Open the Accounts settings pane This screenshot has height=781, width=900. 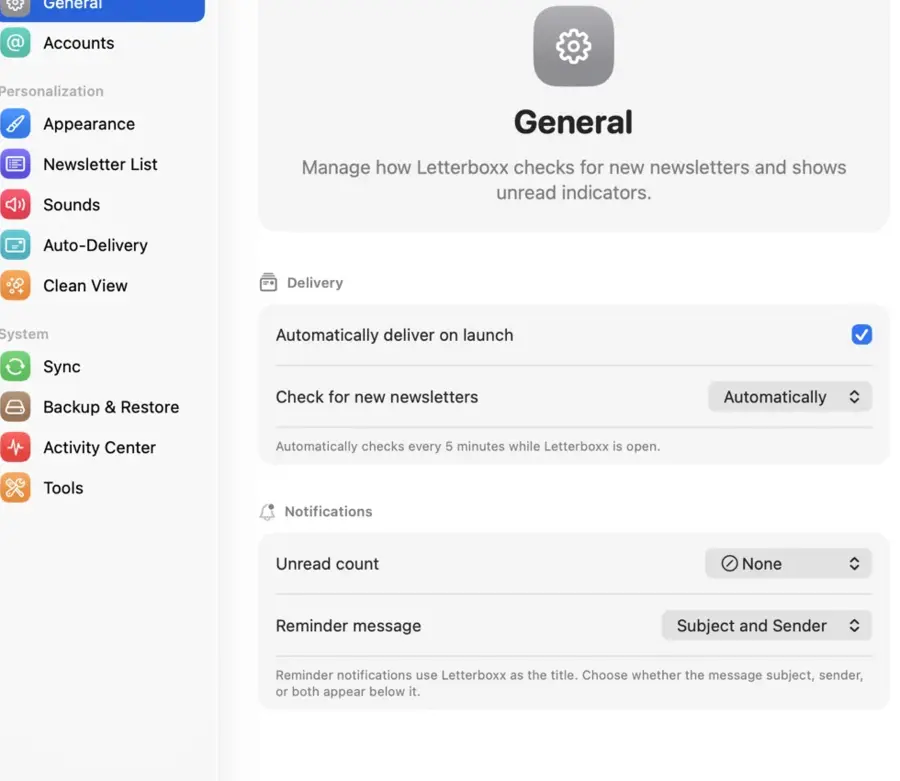102,43
